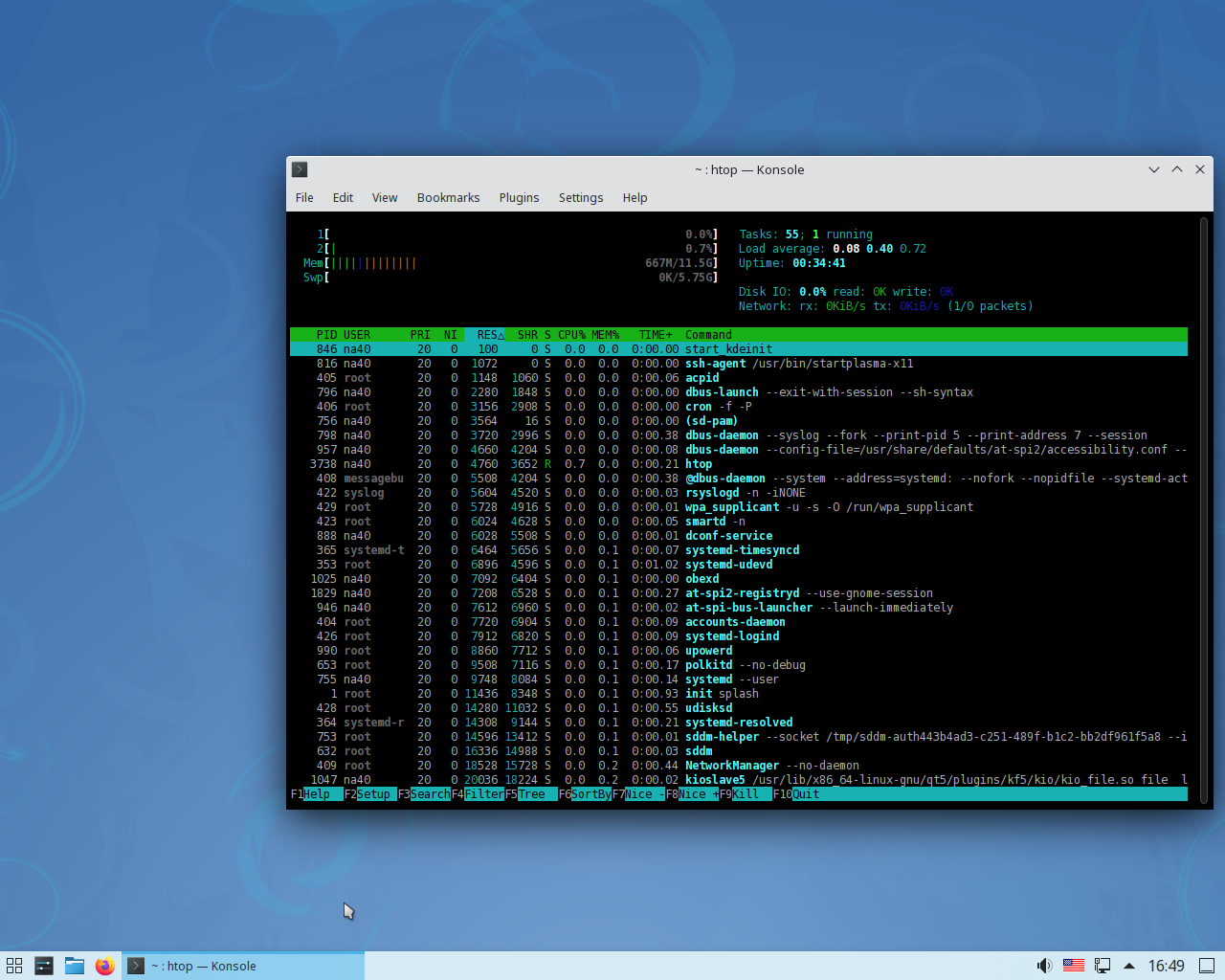Open the Dolphin file manager icon
This screenshot has width=1225, height=980.
pos(75,966)
